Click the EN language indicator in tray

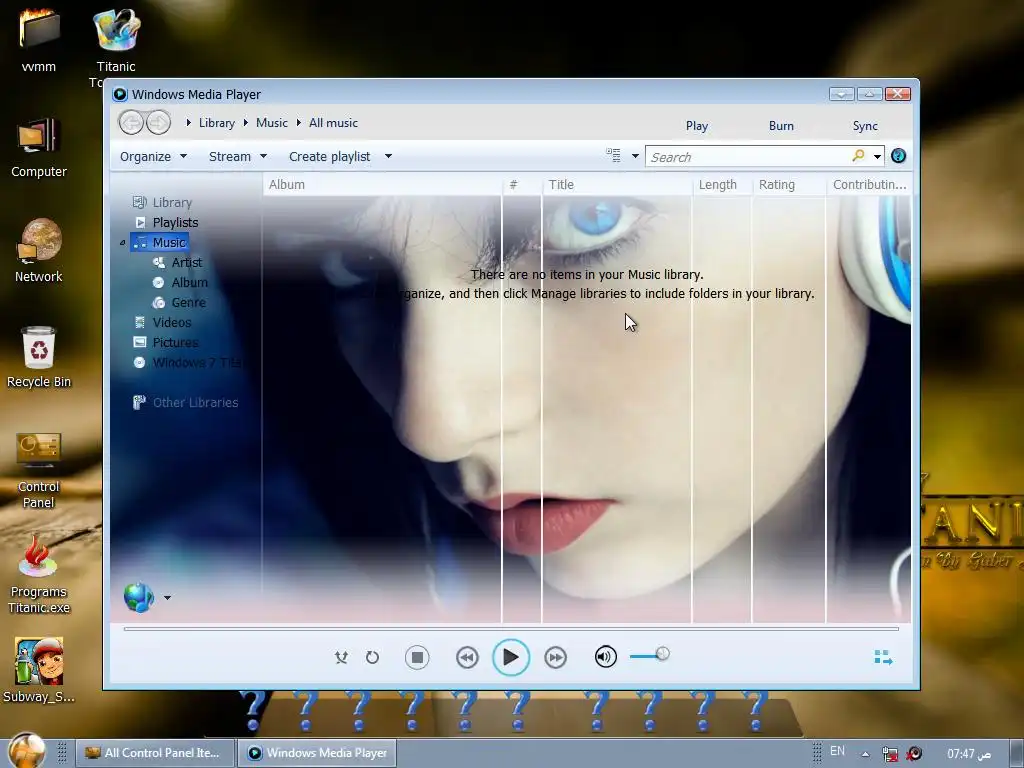(837, 751)
